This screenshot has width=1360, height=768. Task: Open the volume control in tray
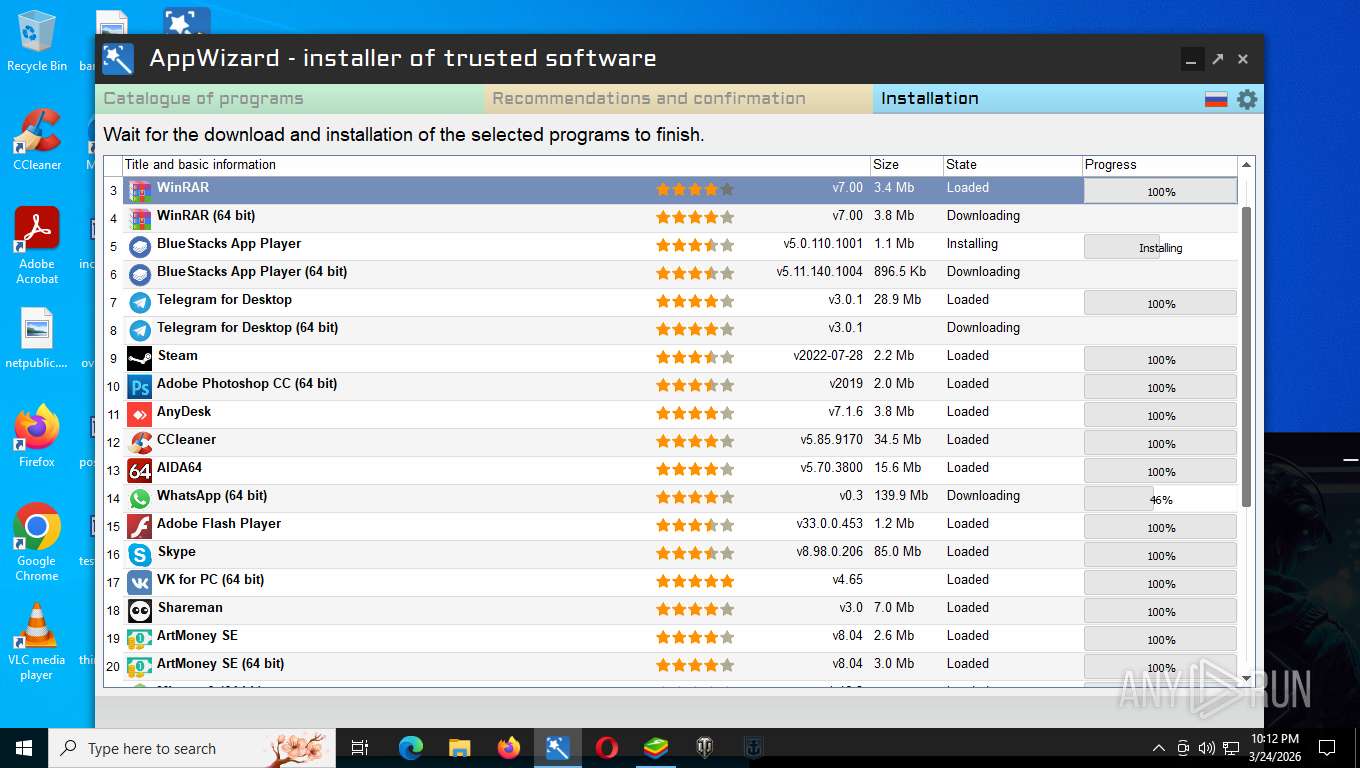click(x=1206, y=748)
